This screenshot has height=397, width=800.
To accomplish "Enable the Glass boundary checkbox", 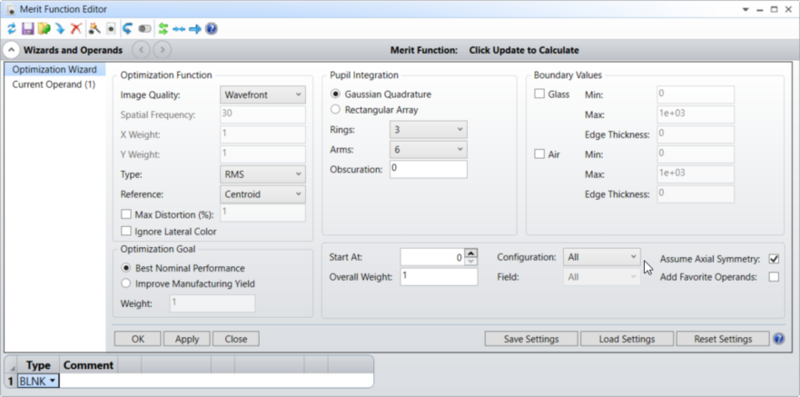I will click(539, 94).
